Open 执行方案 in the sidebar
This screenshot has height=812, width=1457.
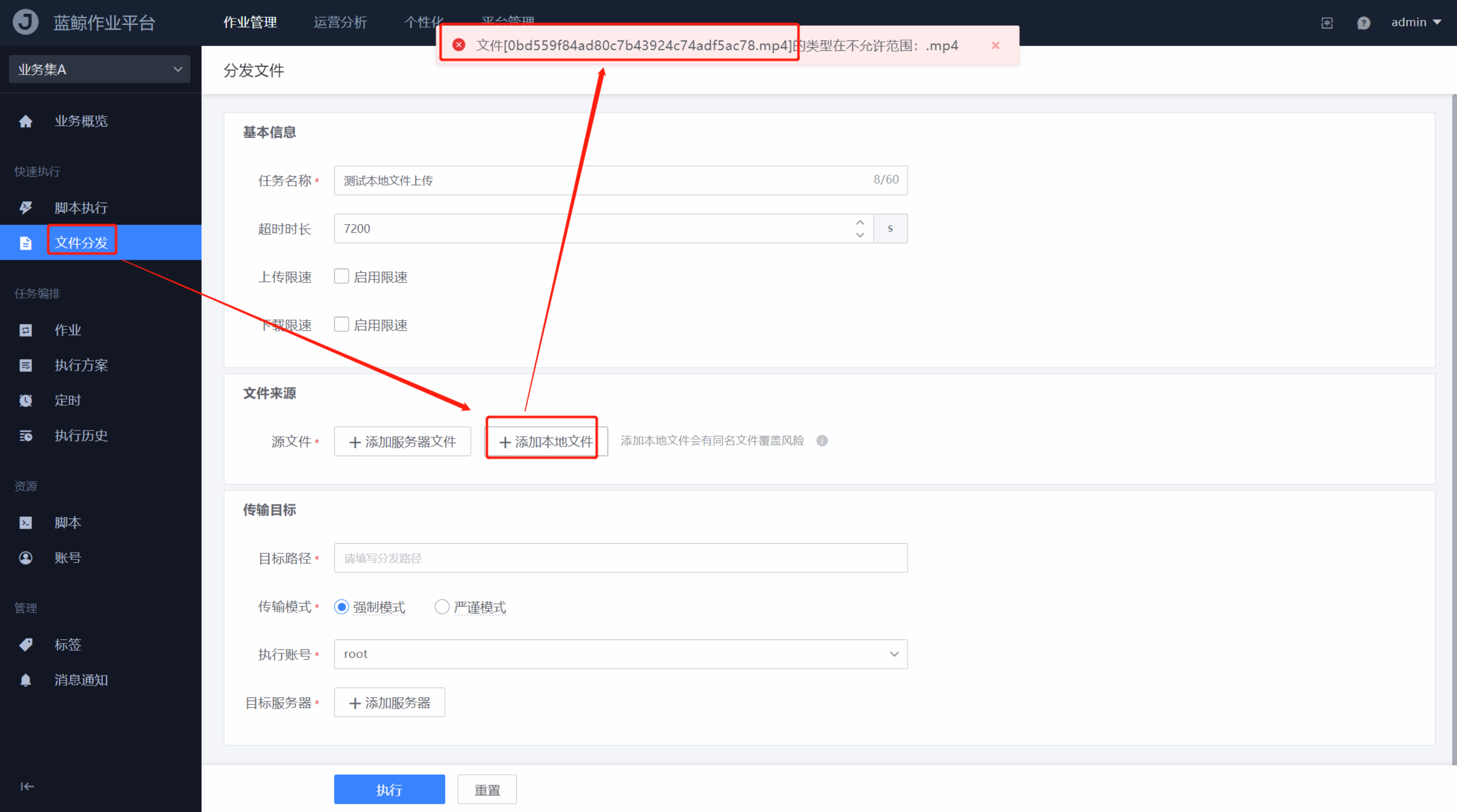pyautogui.click(x=81, y=365)
